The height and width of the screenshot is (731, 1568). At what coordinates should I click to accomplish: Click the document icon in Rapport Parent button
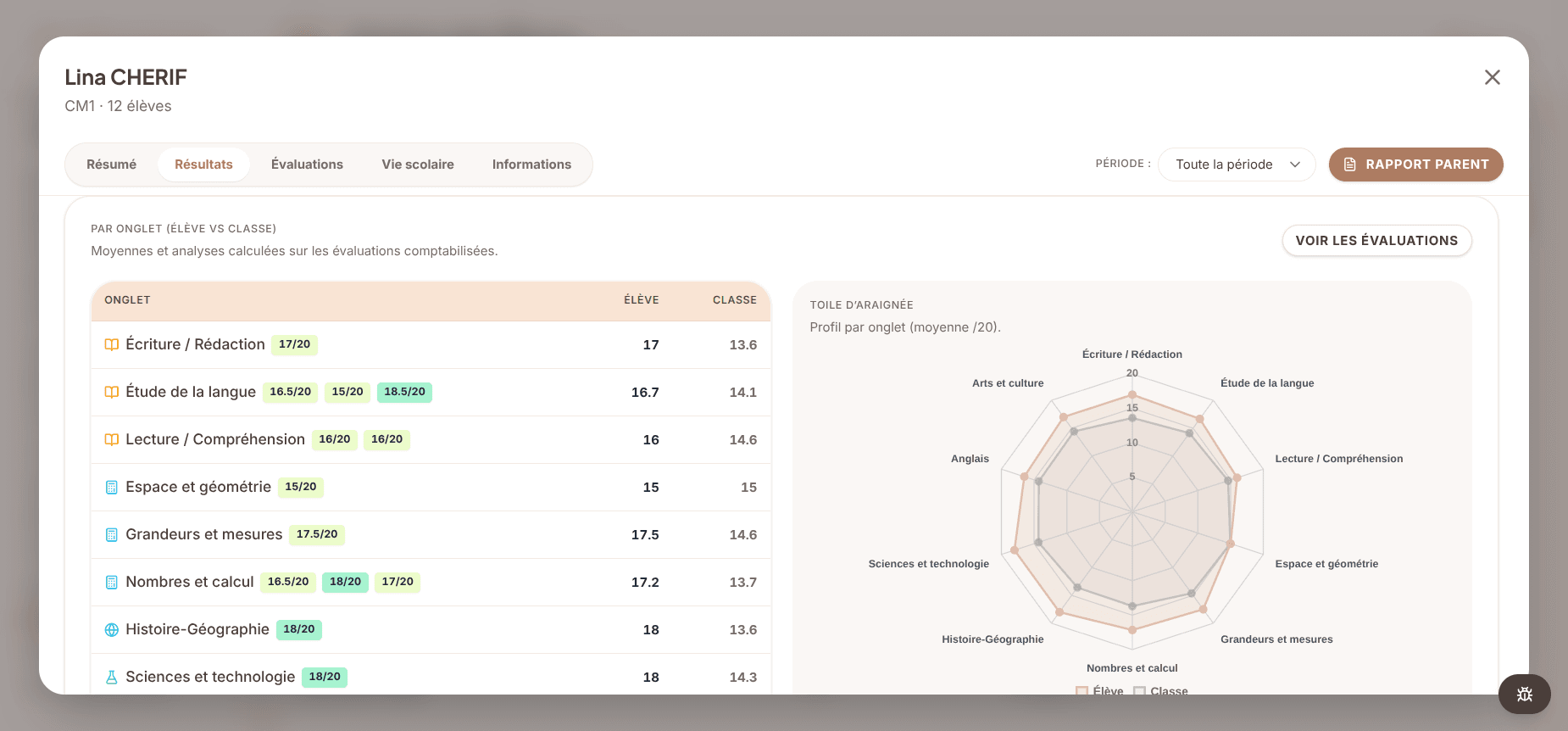1350,165
